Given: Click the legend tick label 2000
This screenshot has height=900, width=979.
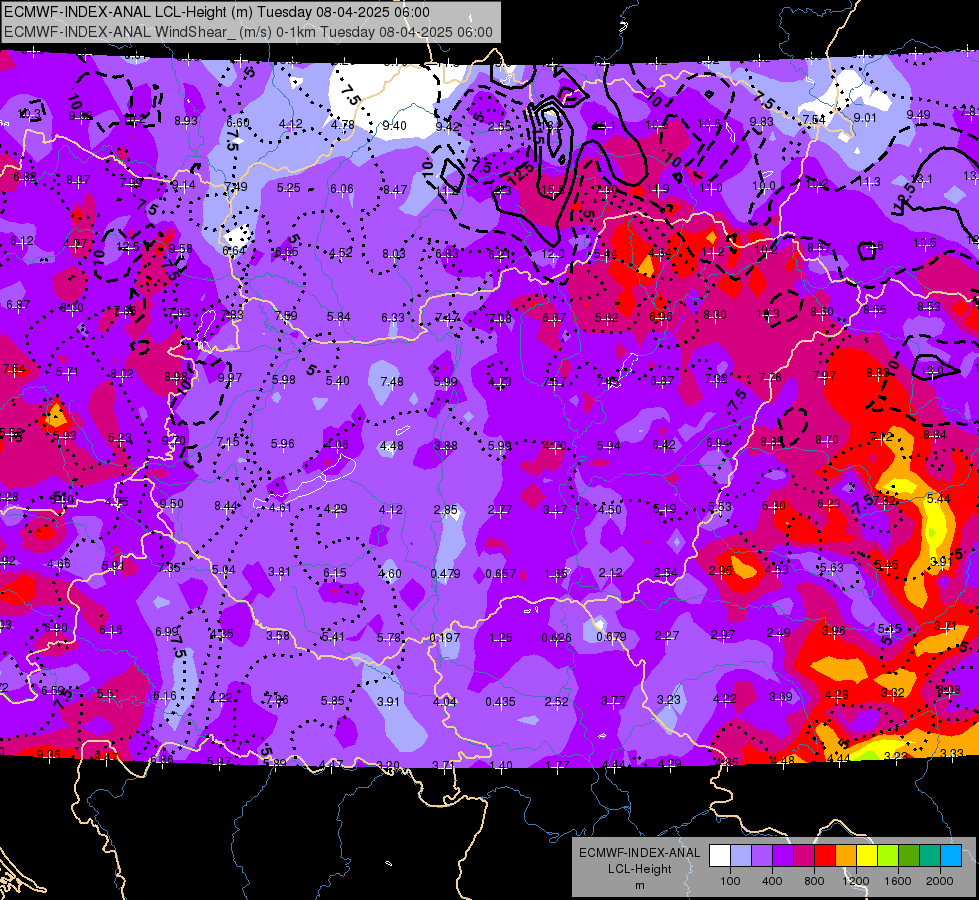Looking at the screenshot, I should click(940, 881).
